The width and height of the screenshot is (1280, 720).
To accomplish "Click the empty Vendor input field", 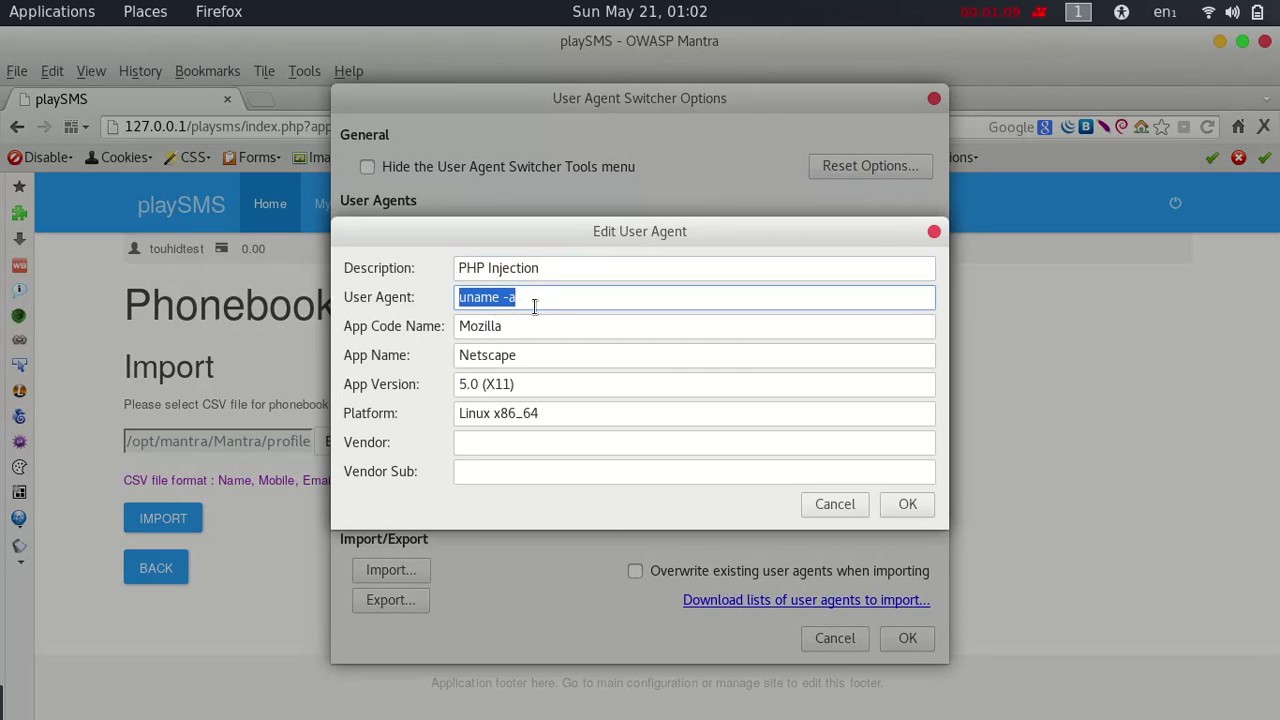I will click(695, 442).
